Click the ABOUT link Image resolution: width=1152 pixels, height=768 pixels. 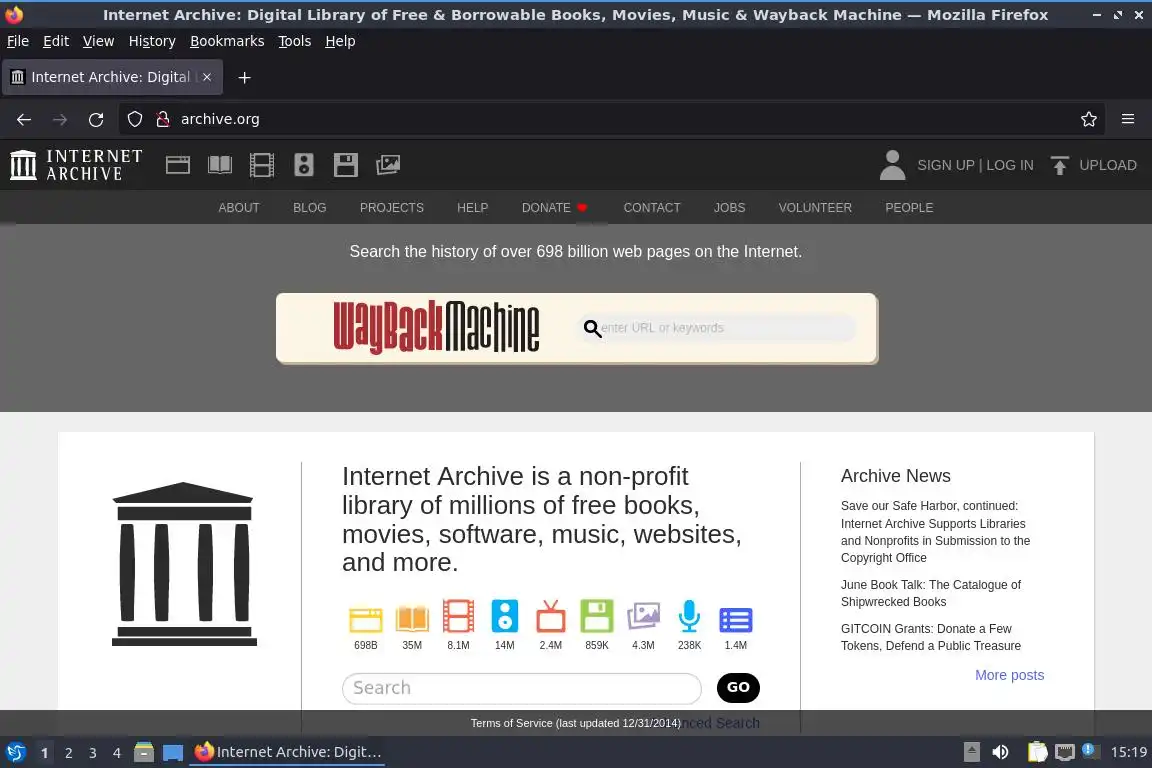point(239,208)
